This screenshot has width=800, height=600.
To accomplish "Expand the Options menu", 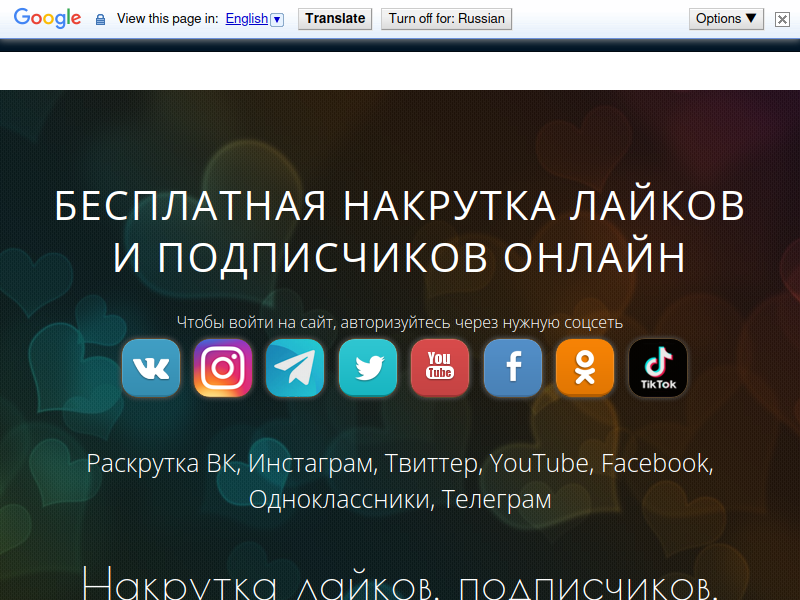I will (x=726, y=19).
